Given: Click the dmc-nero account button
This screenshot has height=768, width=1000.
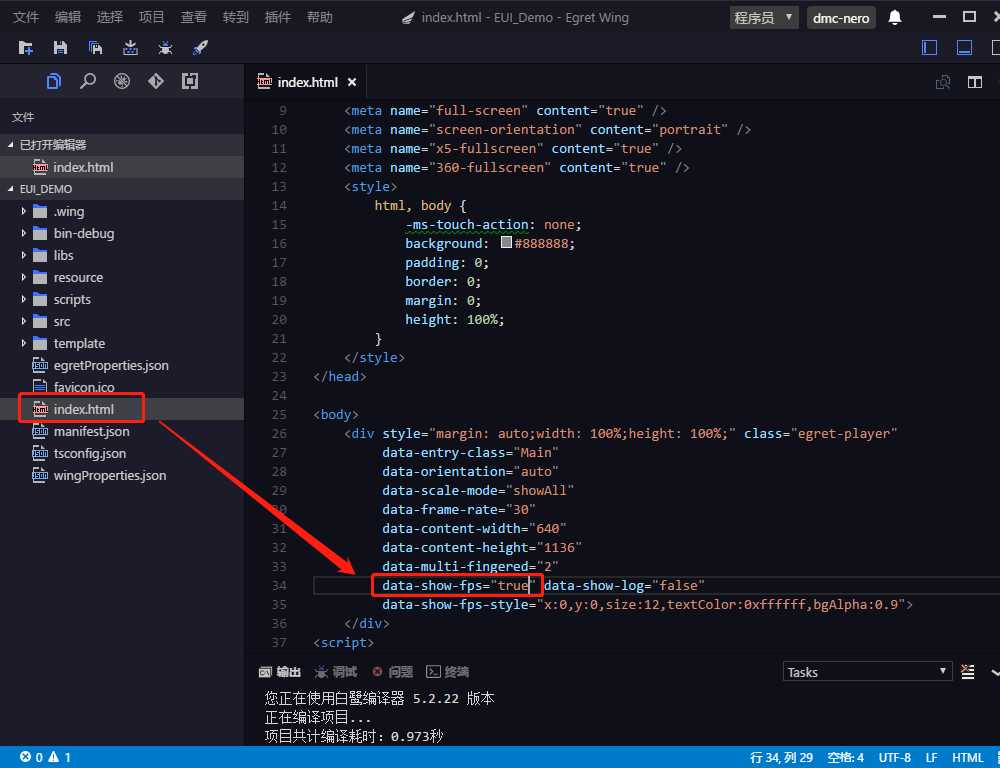Looking at the screenshot, I should 841,18.
